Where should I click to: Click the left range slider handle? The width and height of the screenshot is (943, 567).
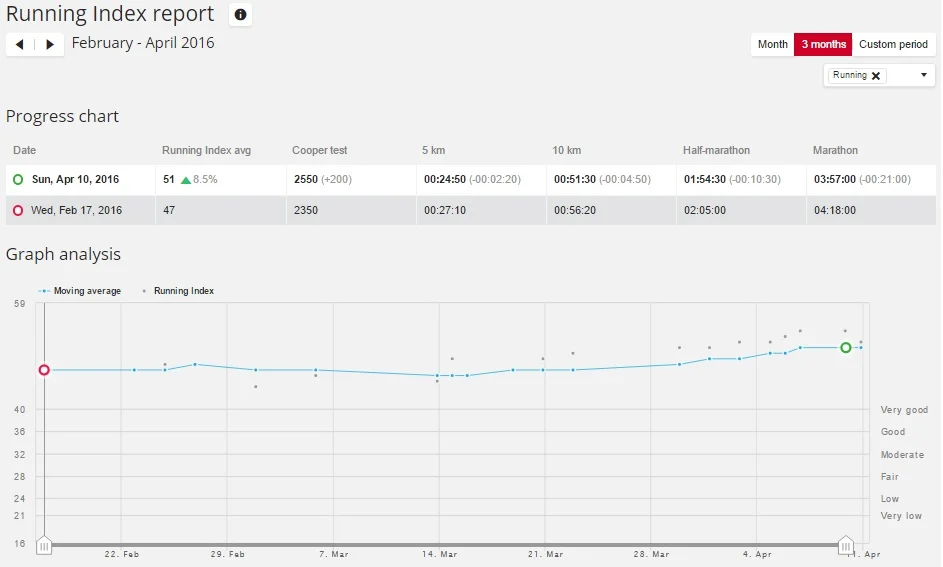[44, 546]
